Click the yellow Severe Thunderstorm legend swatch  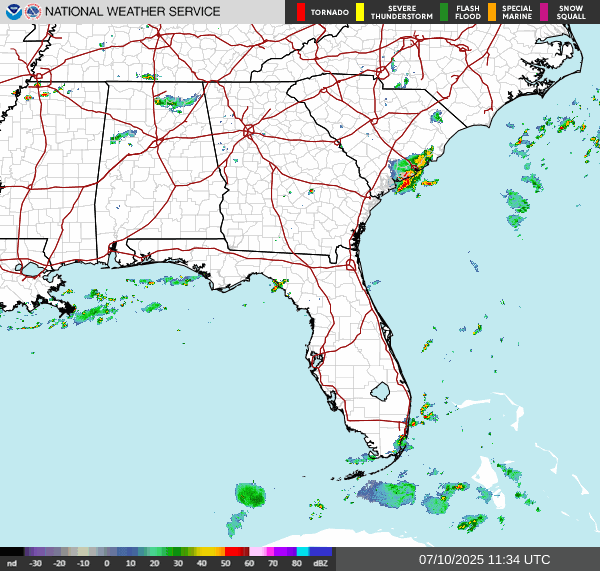[360, 12]
